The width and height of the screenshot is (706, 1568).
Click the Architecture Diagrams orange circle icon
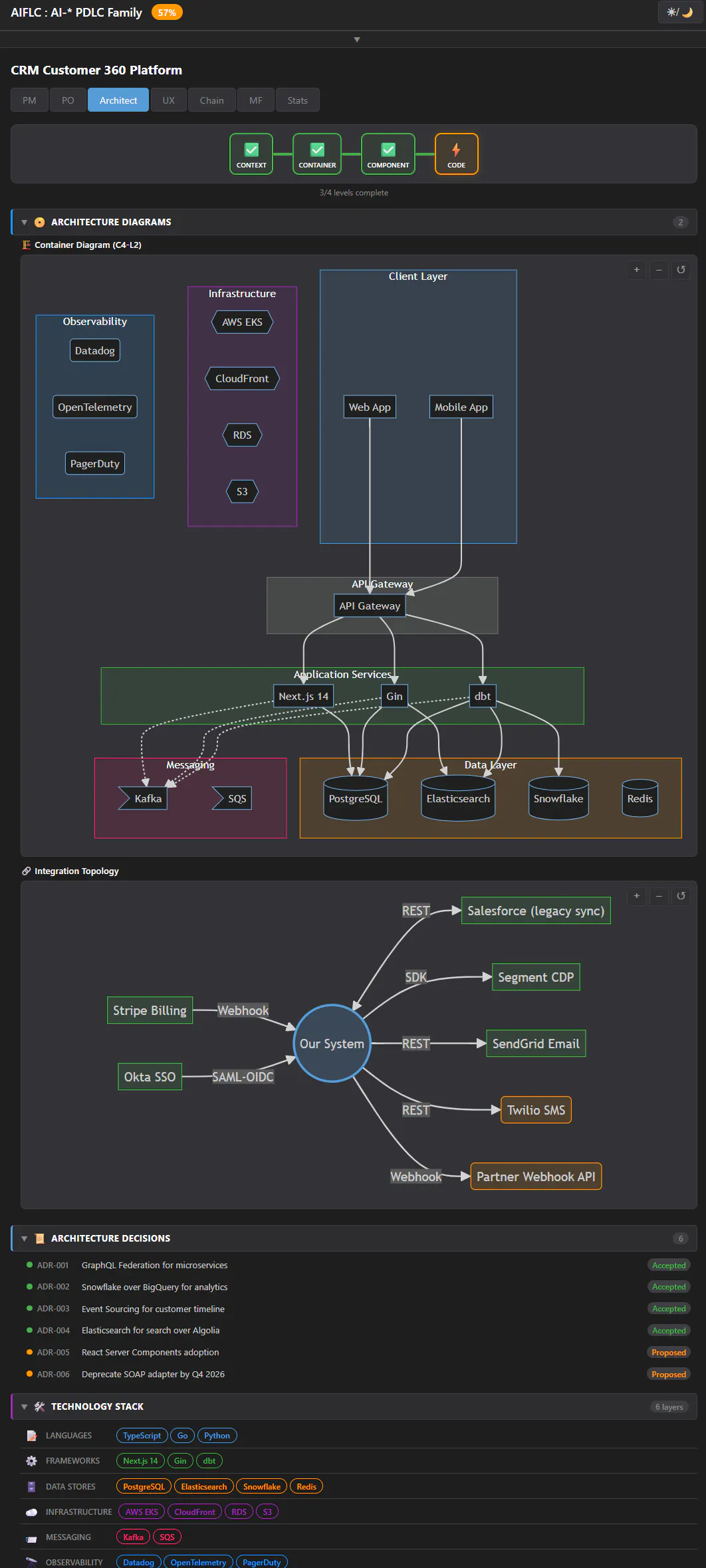(39, 222)
